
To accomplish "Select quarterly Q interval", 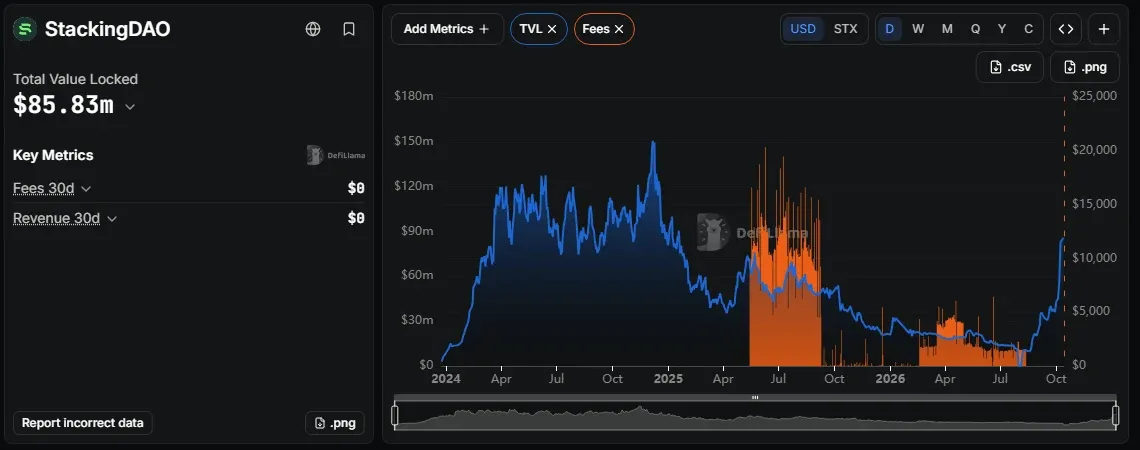I will click(x=976, y=29).
